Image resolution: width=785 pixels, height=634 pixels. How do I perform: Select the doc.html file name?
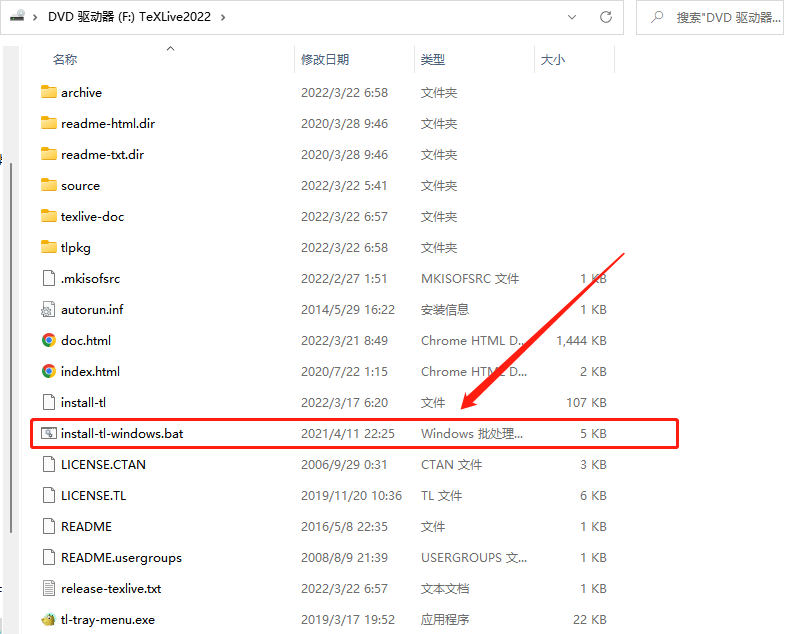(x=86, y=341)
